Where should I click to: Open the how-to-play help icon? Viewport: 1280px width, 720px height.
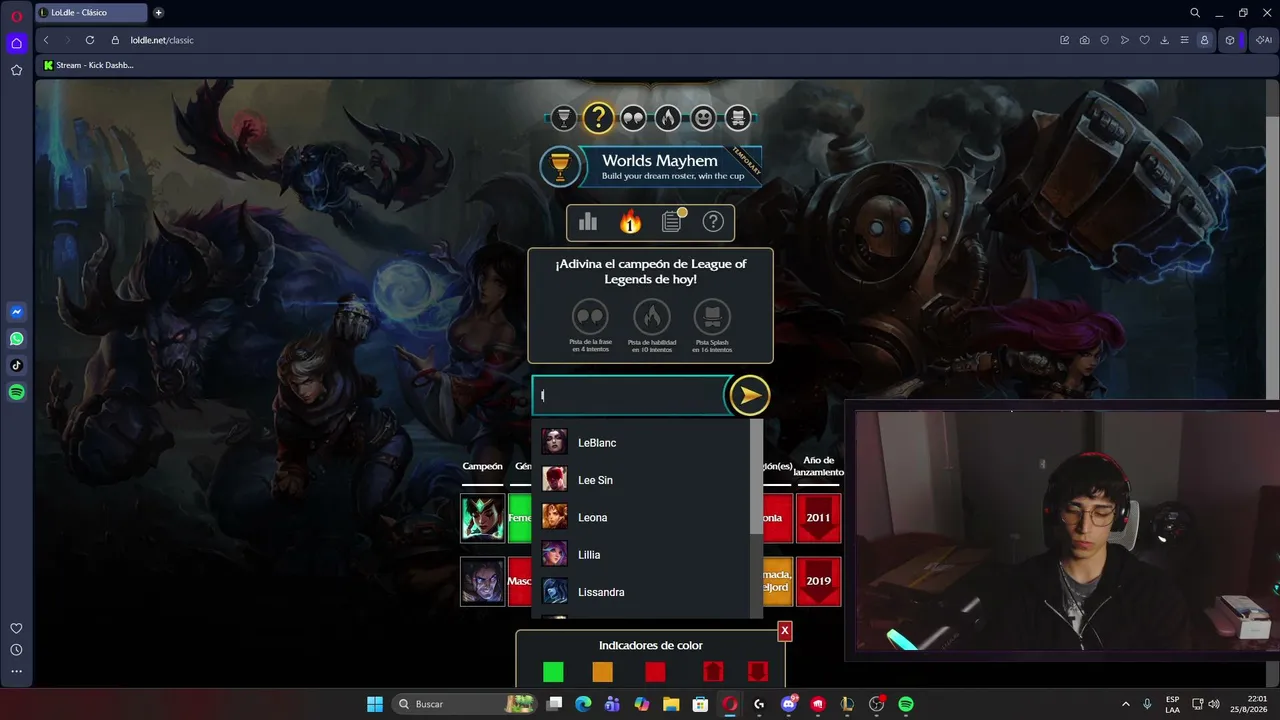point(713,222)
